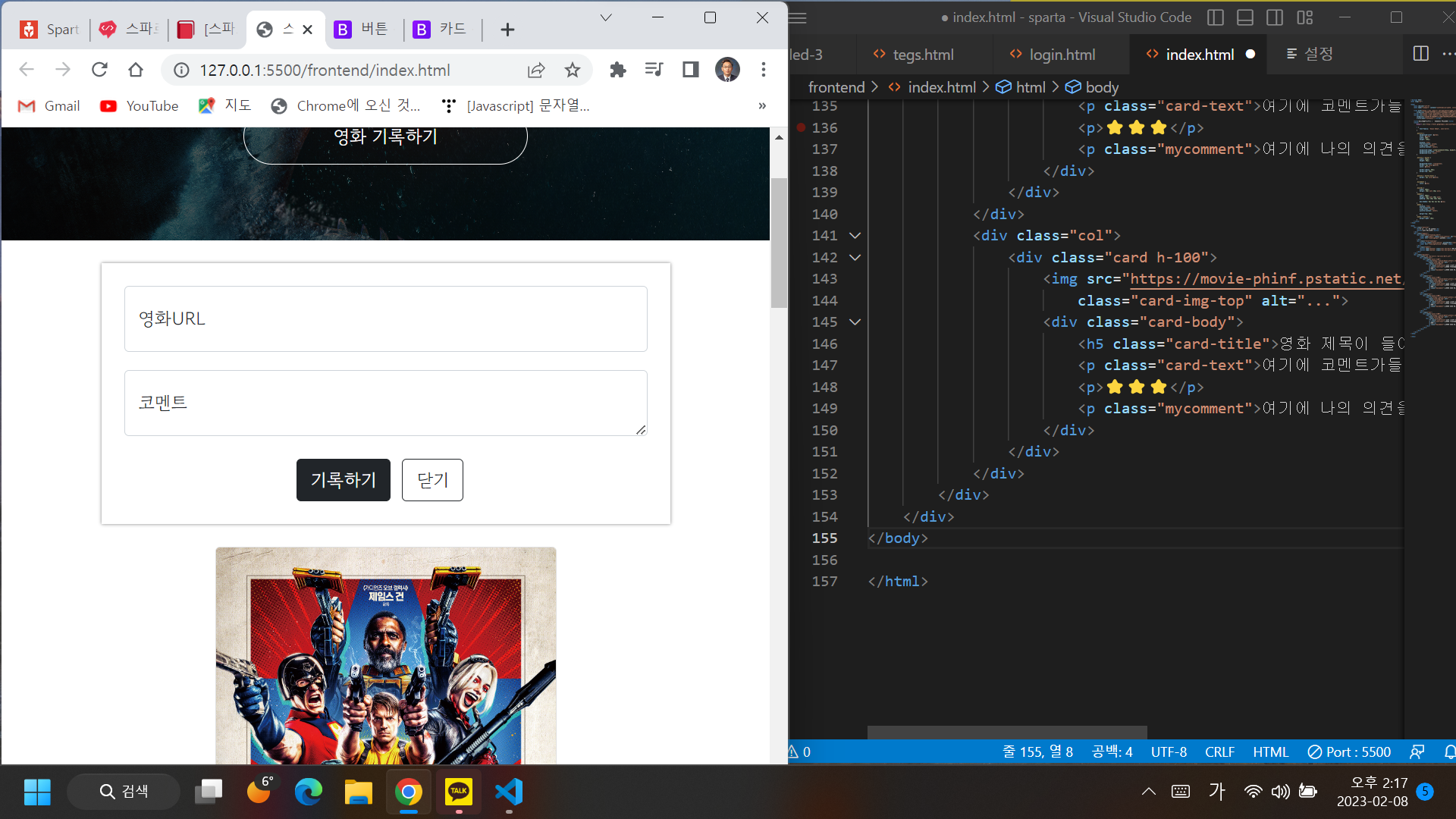Open line and column indicator 줄 155
Viewport: 1456px width, 819px height.
pyautogui.click(x=1037, y=752)
